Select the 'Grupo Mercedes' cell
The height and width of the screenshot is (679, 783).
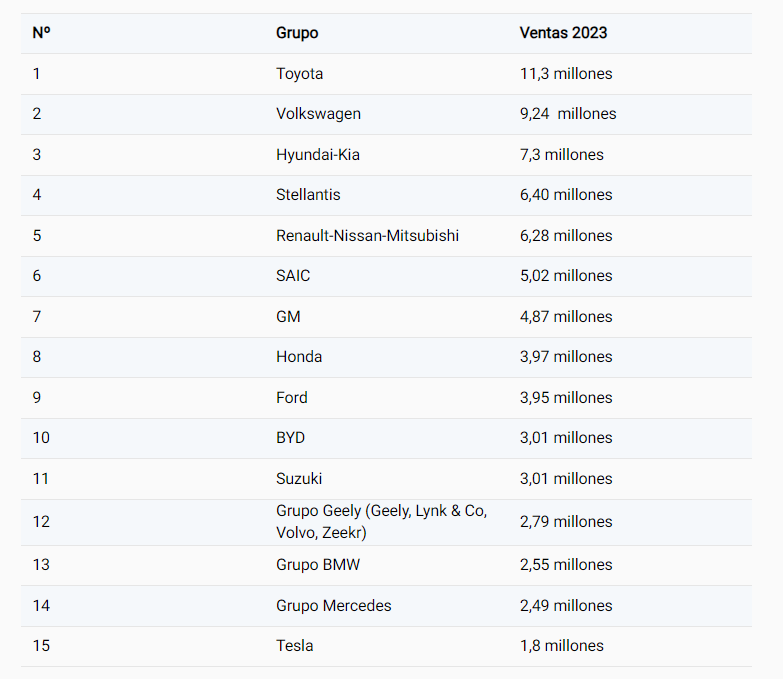coord(334,606)
